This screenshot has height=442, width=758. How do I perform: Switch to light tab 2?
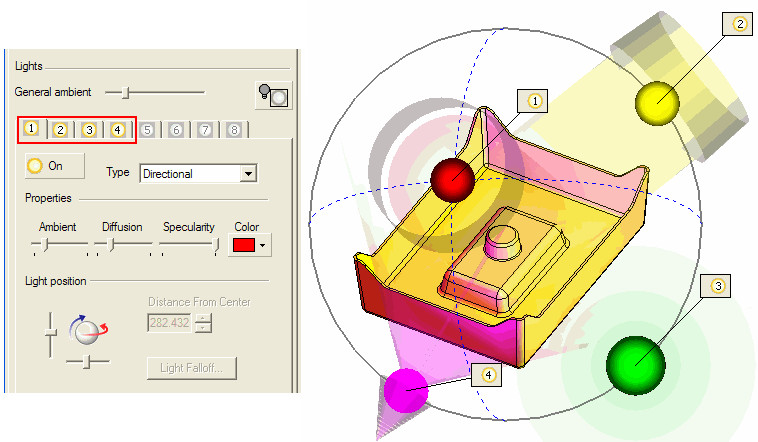60,130
